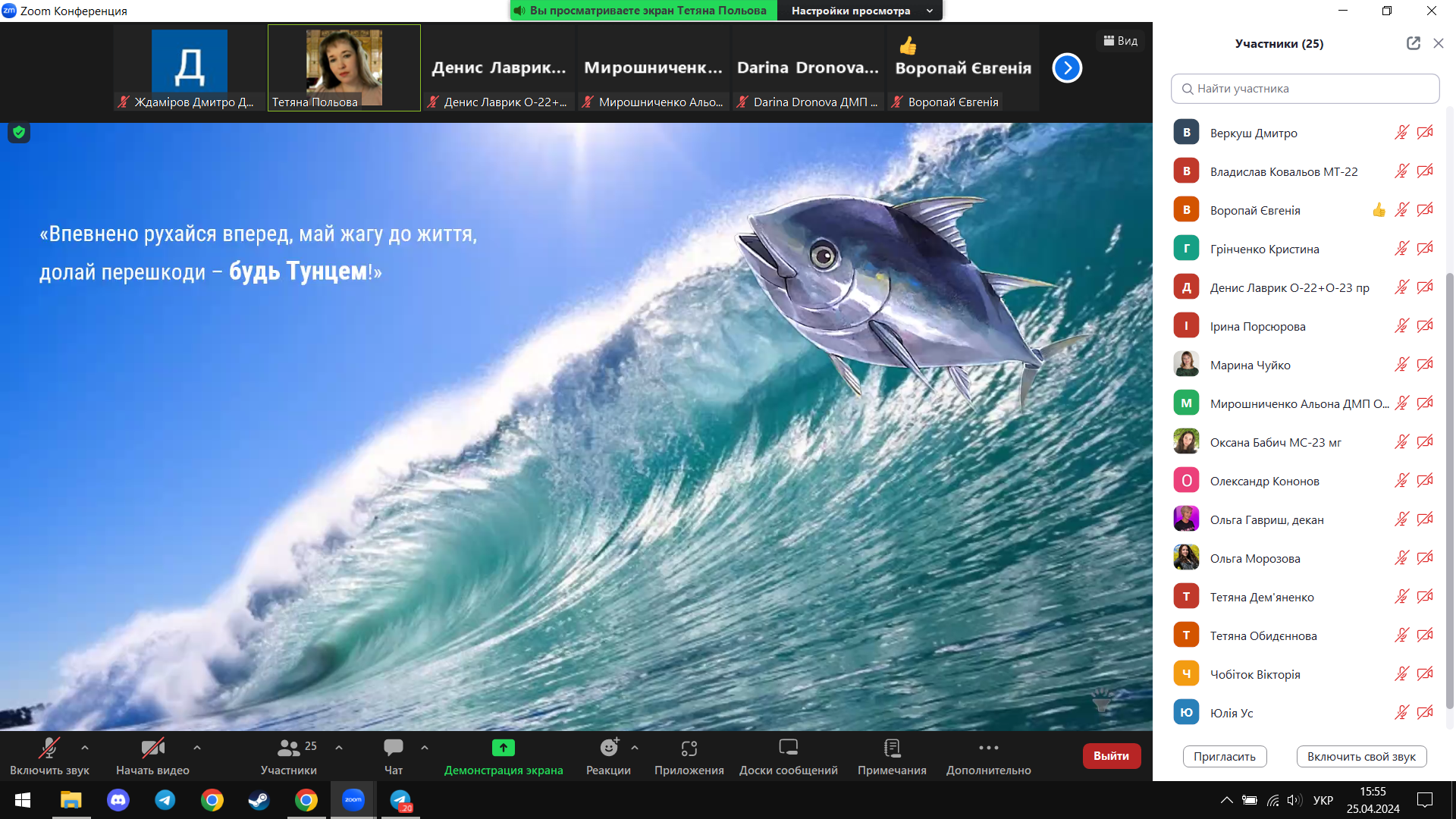Click the Пригласить button
Image resolution: width=1456 pixels, height=819 pixels.
click(x=1224, y=756)
